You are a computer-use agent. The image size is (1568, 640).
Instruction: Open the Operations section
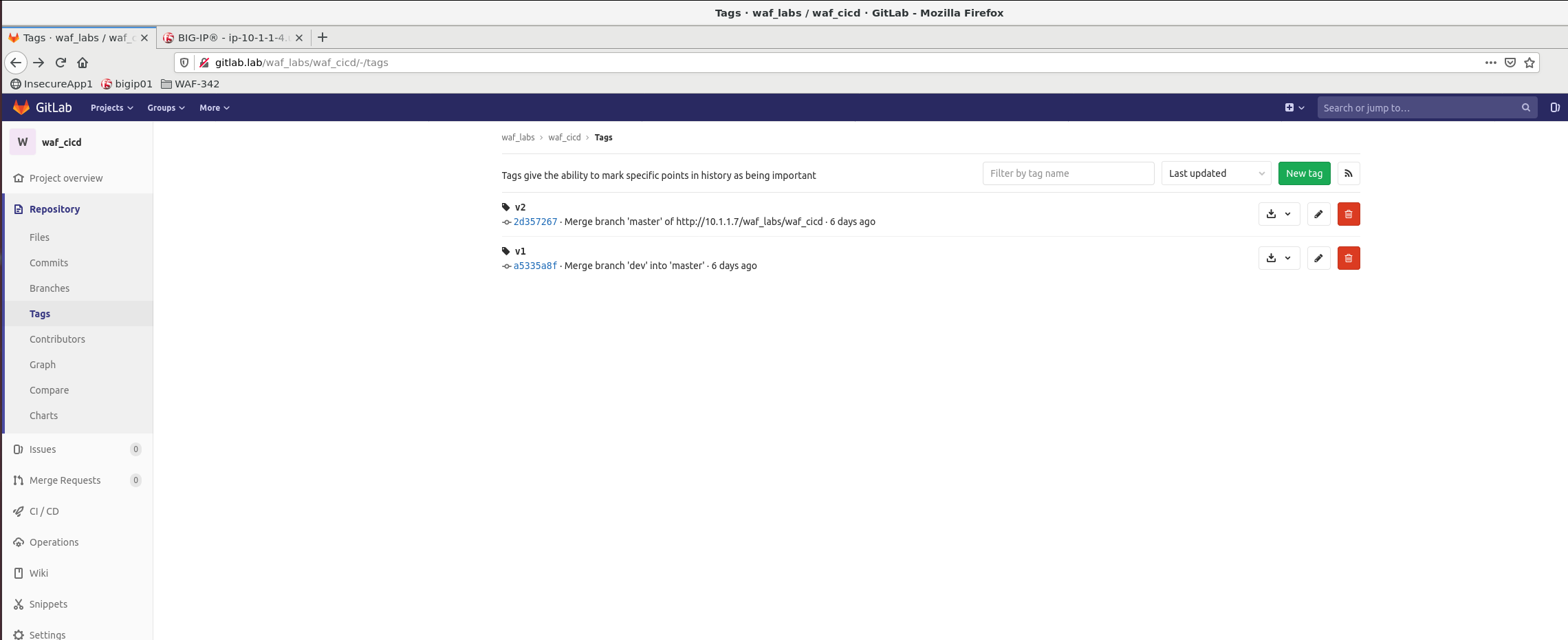pyautogui.click(x=54, y=542)
